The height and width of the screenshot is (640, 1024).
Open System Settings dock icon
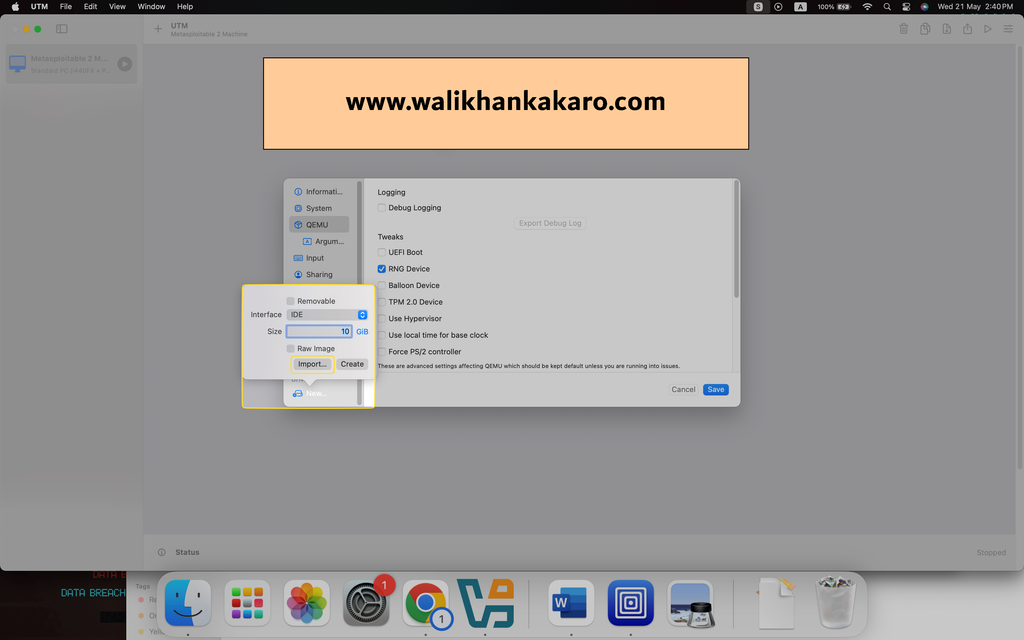[x=366, y=603]
